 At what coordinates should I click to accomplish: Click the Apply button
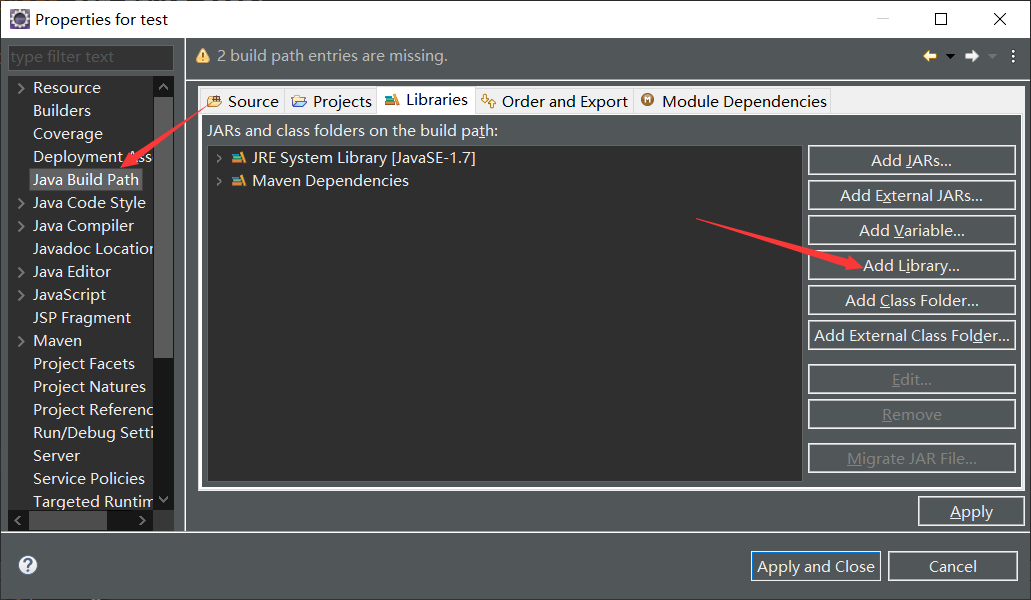(x=971, y=511)
